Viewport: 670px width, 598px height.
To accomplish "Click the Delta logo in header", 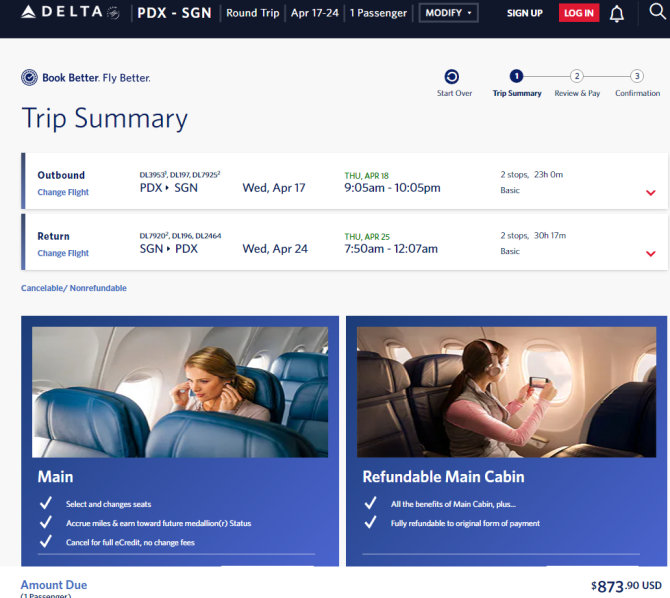I will tap(71, 12).
